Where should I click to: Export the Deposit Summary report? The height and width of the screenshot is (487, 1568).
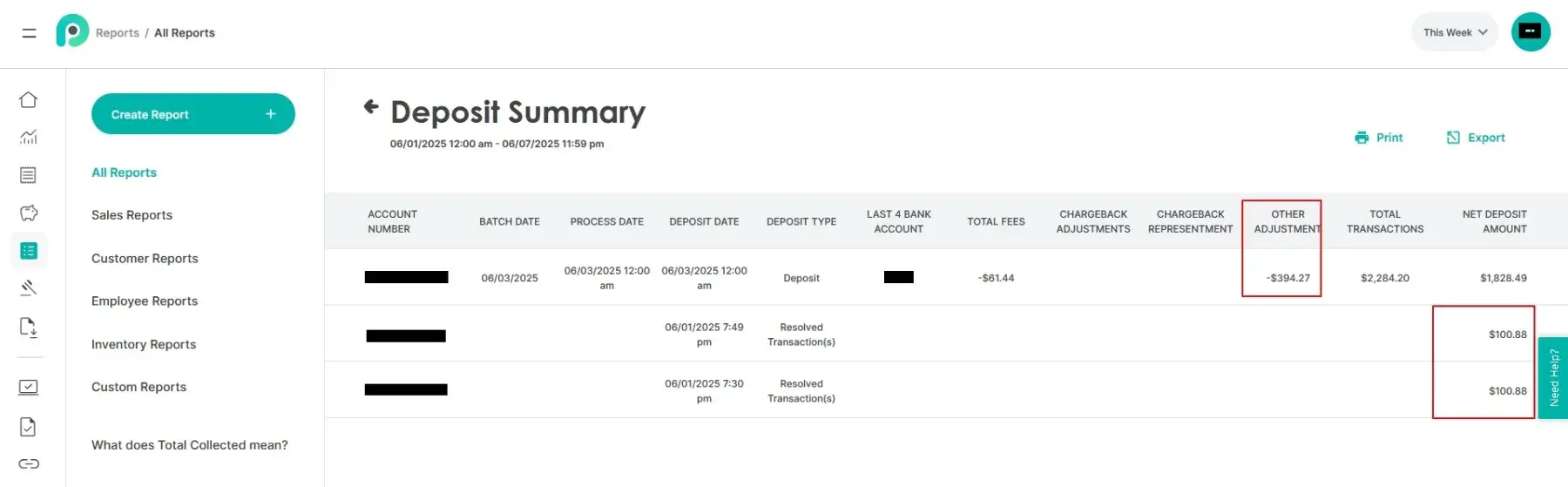[1477, 138]
